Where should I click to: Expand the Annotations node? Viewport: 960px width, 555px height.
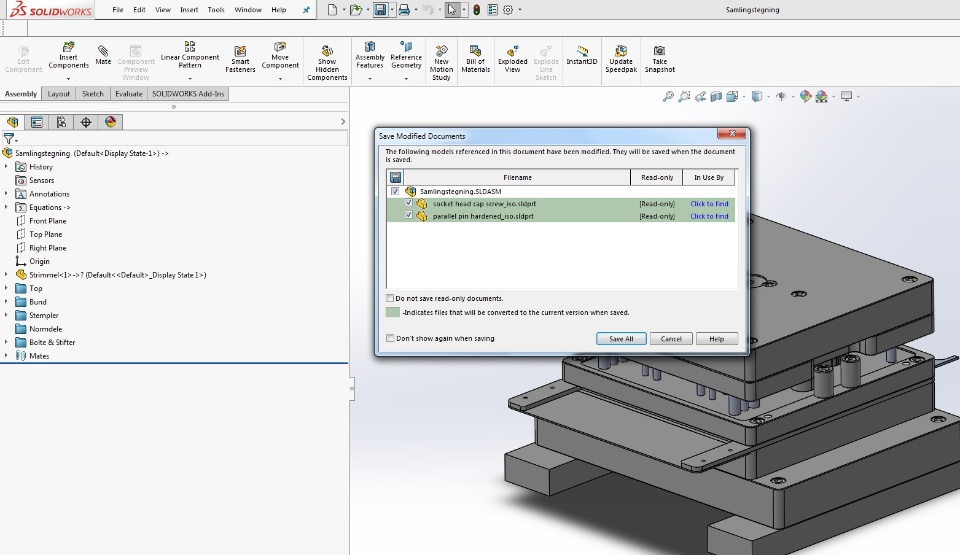[7, 194]
